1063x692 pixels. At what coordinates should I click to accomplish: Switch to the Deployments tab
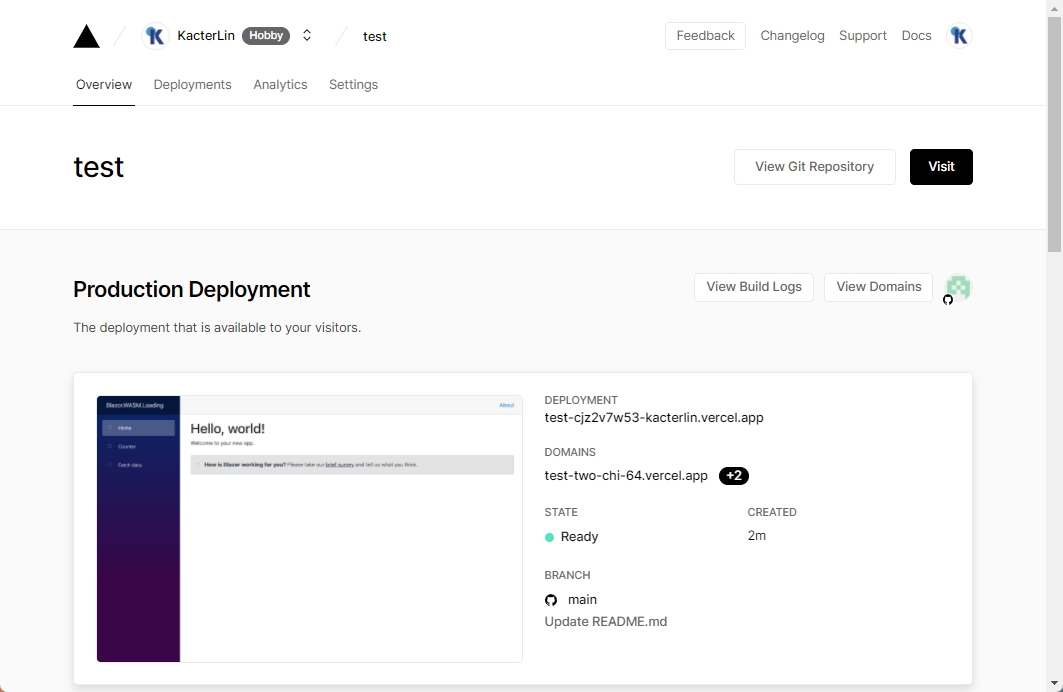(x=192, y=85)
